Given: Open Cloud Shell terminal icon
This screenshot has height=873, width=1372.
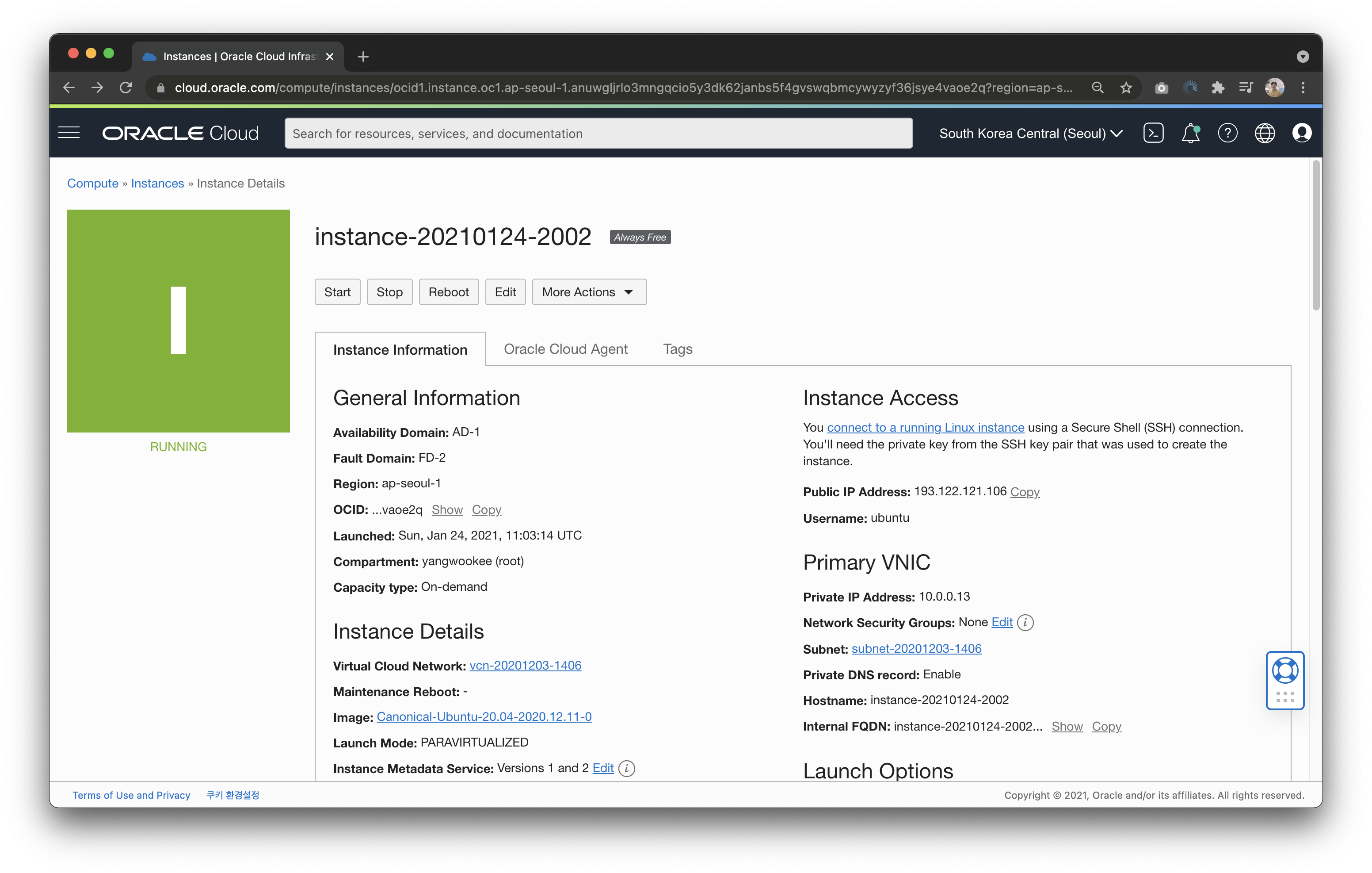Looking at the screenshot, I should point(1153,133).
